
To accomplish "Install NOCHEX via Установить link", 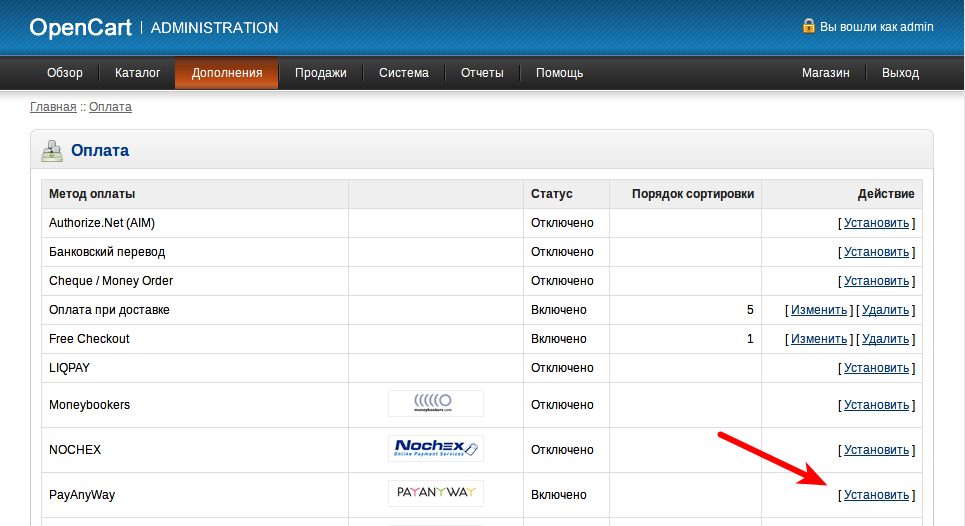I will 876,450.
